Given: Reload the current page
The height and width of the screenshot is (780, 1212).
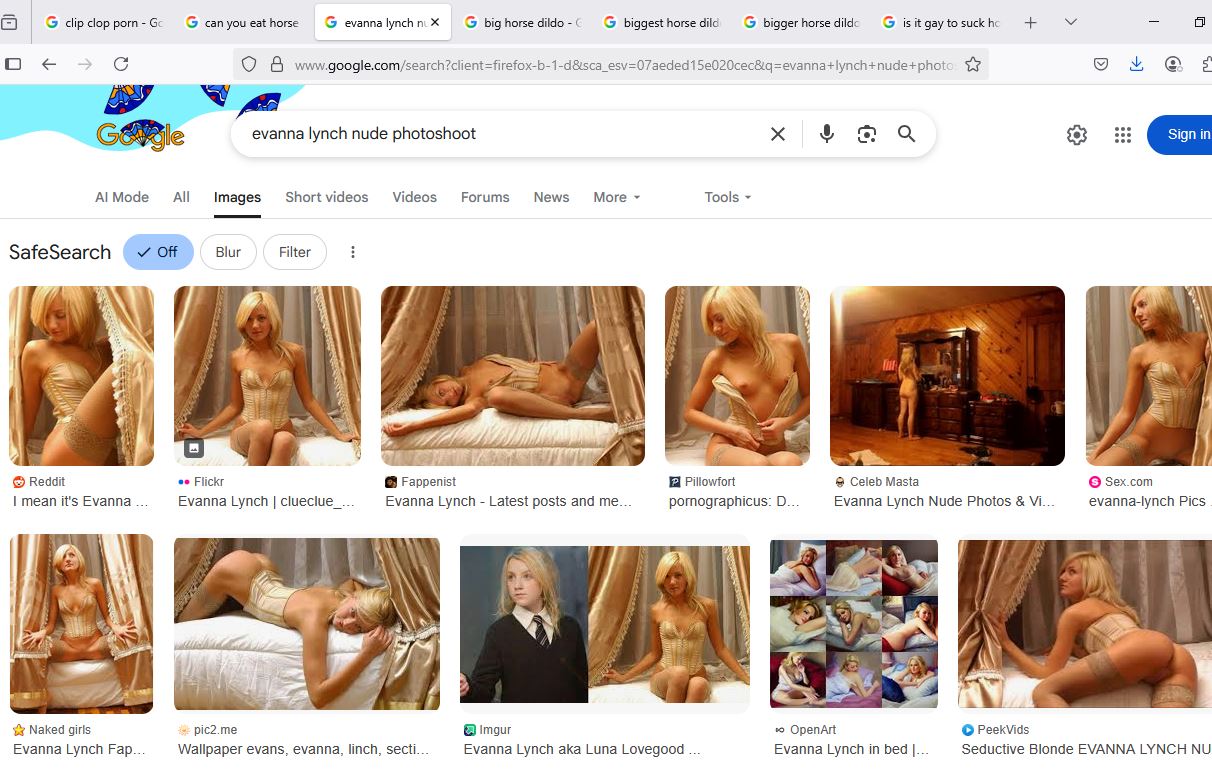Looking at the screenshot, I should pos(121,64).
